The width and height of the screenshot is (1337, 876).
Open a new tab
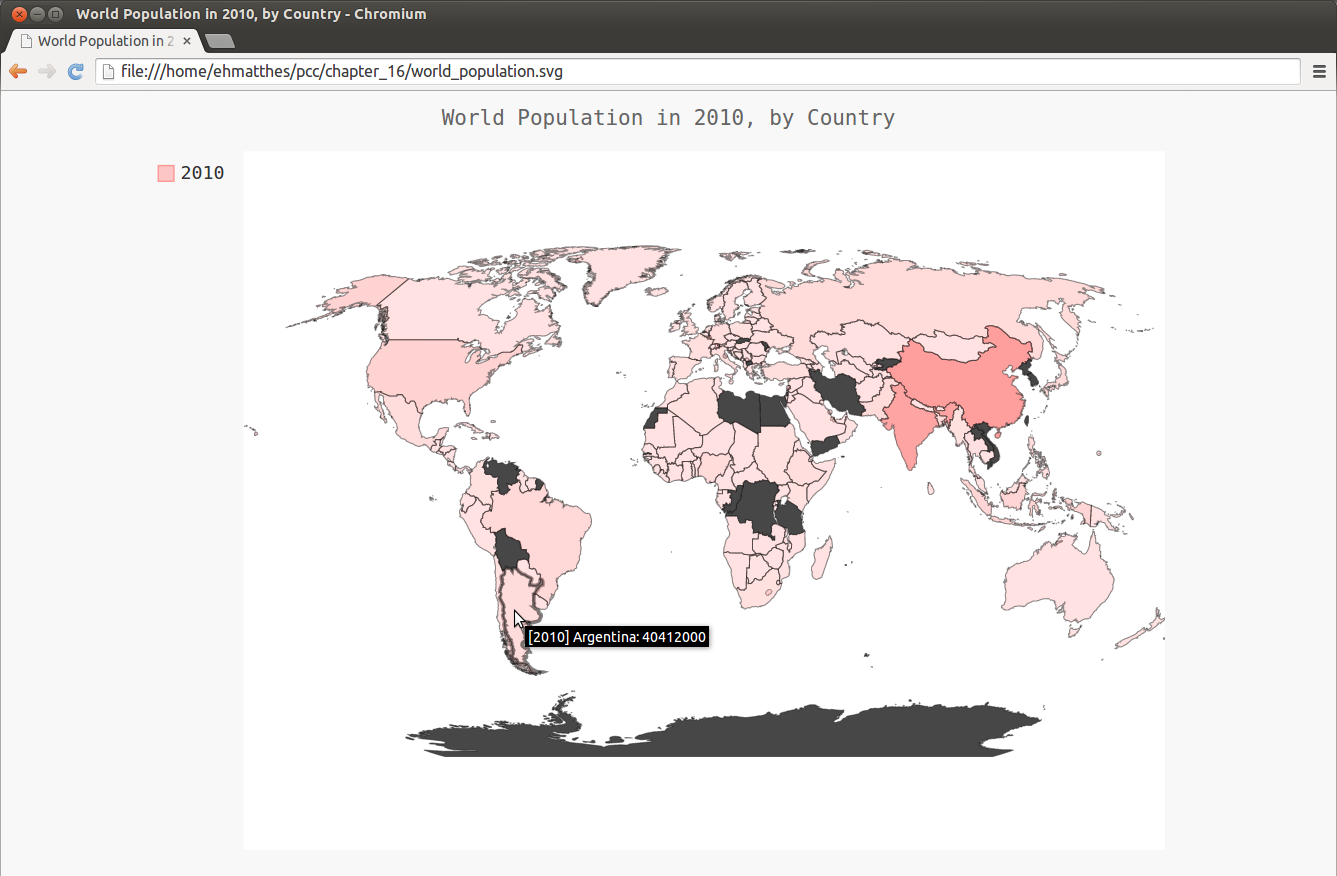pyautogui.click(x=219, y=41)
